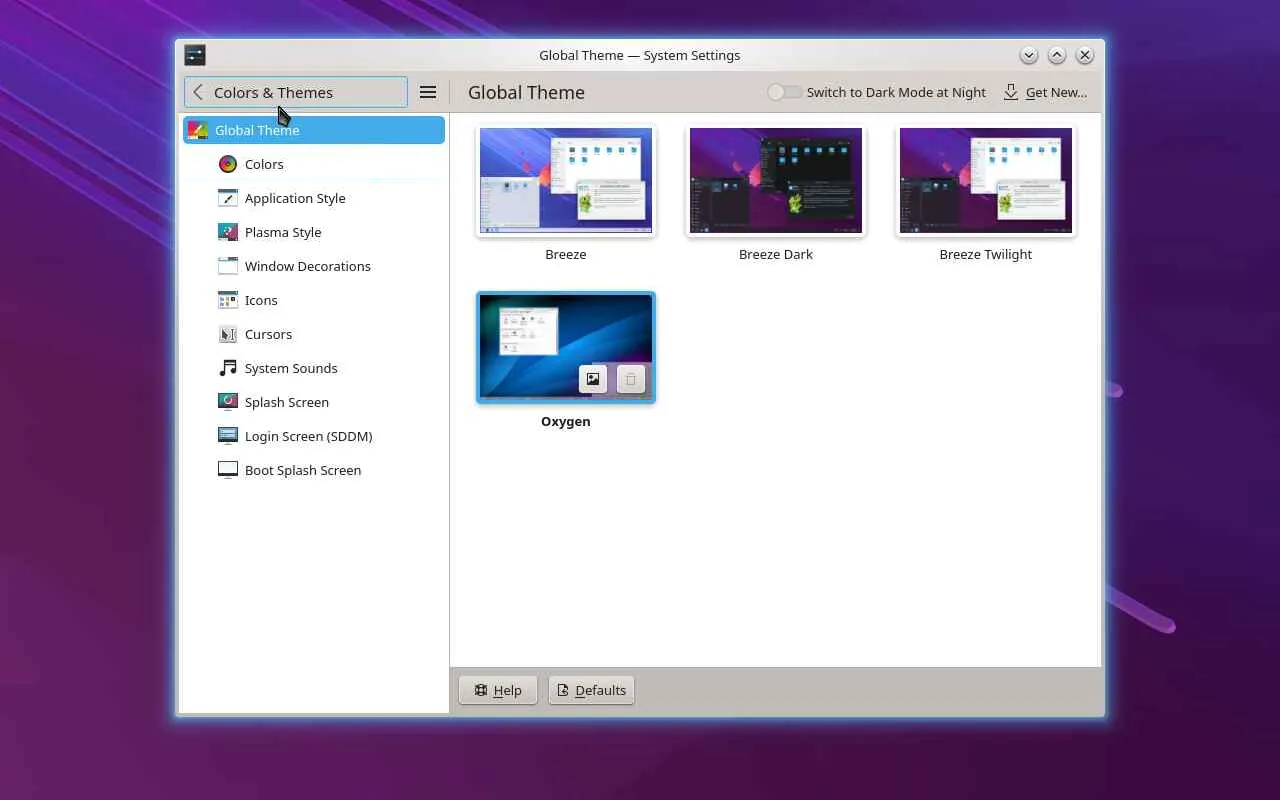Maximize the System Settings window
The height and width of the screenshot is (800, 1280).
1057,55
